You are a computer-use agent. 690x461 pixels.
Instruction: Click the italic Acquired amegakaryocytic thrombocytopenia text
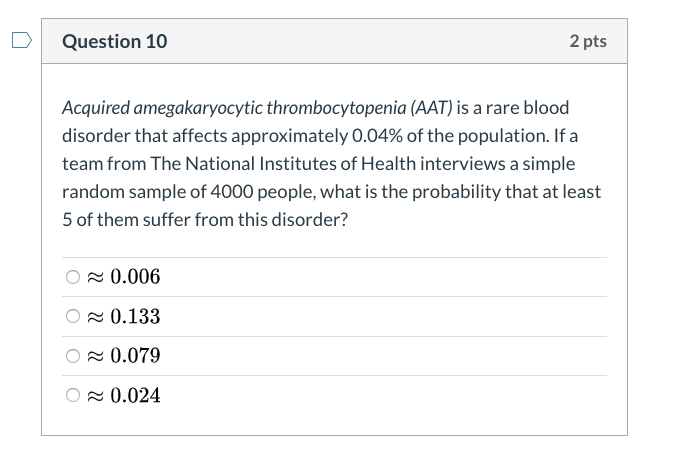234,108
